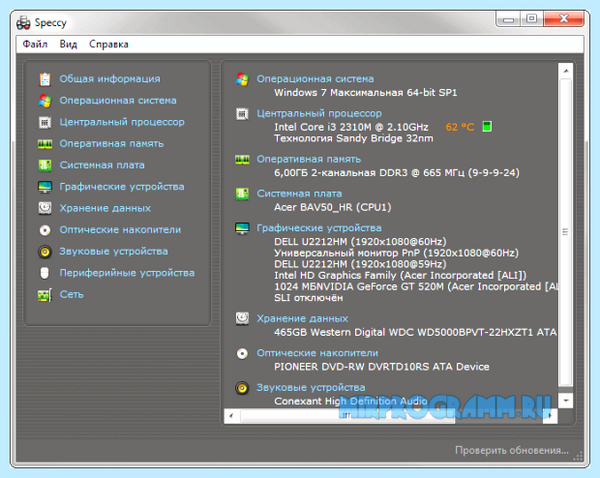Click the text SLI отключён
The image size is (600, 478).
[308, 298]
